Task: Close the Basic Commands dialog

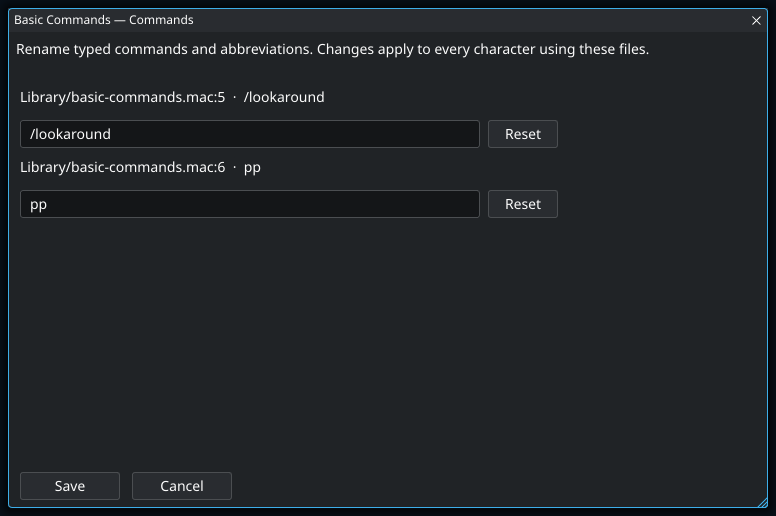Action: coord(756,20)
